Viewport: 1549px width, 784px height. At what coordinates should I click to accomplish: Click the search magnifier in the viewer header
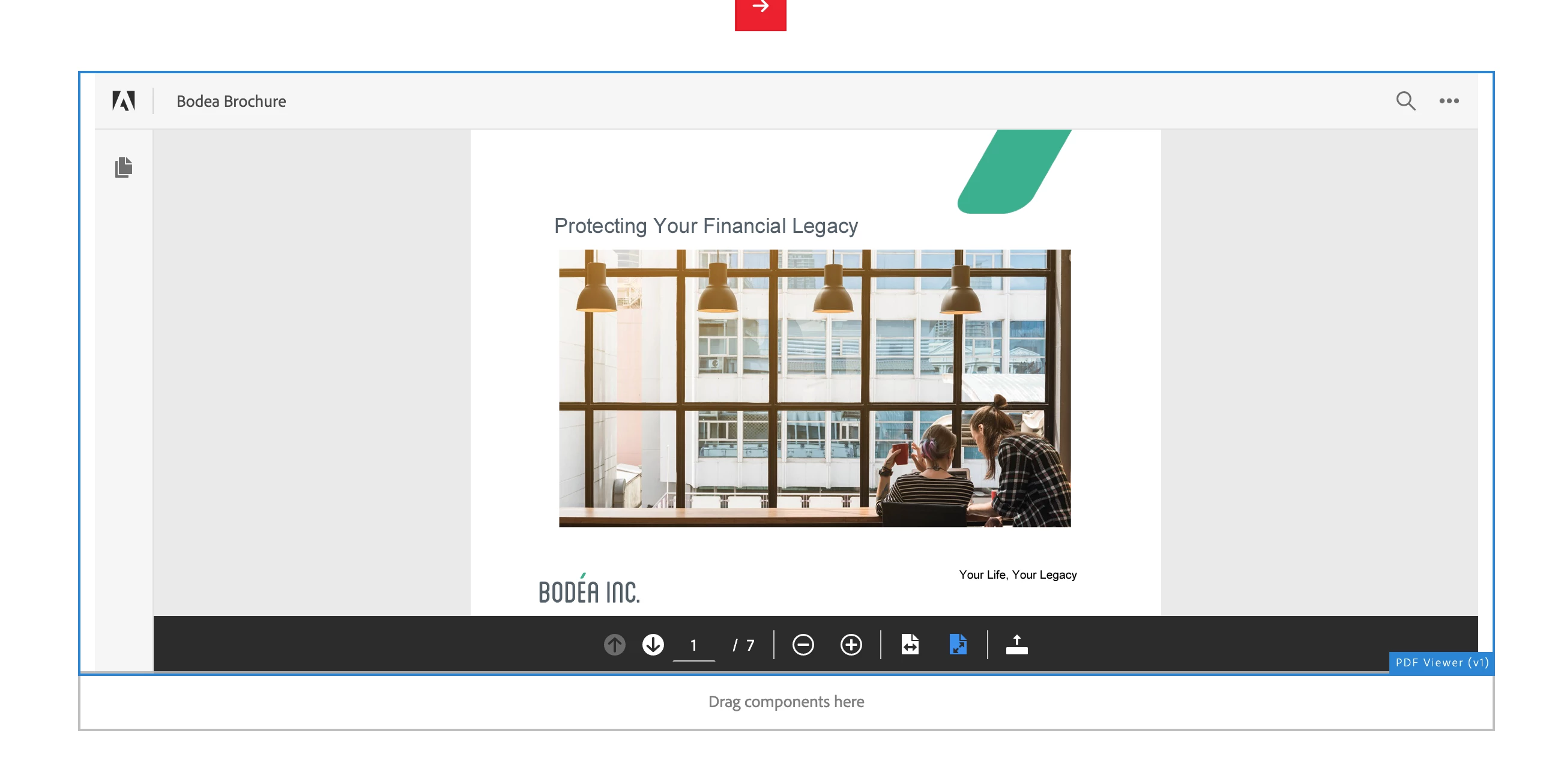(x=1405, y=100)
